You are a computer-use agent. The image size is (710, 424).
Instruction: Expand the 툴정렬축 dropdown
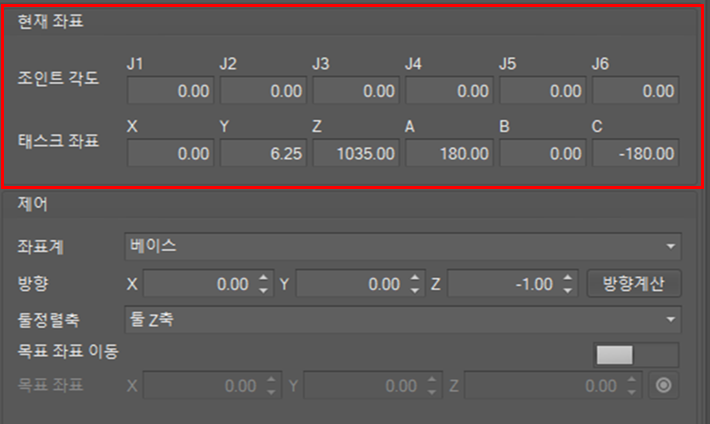click(x=403, y=319)
